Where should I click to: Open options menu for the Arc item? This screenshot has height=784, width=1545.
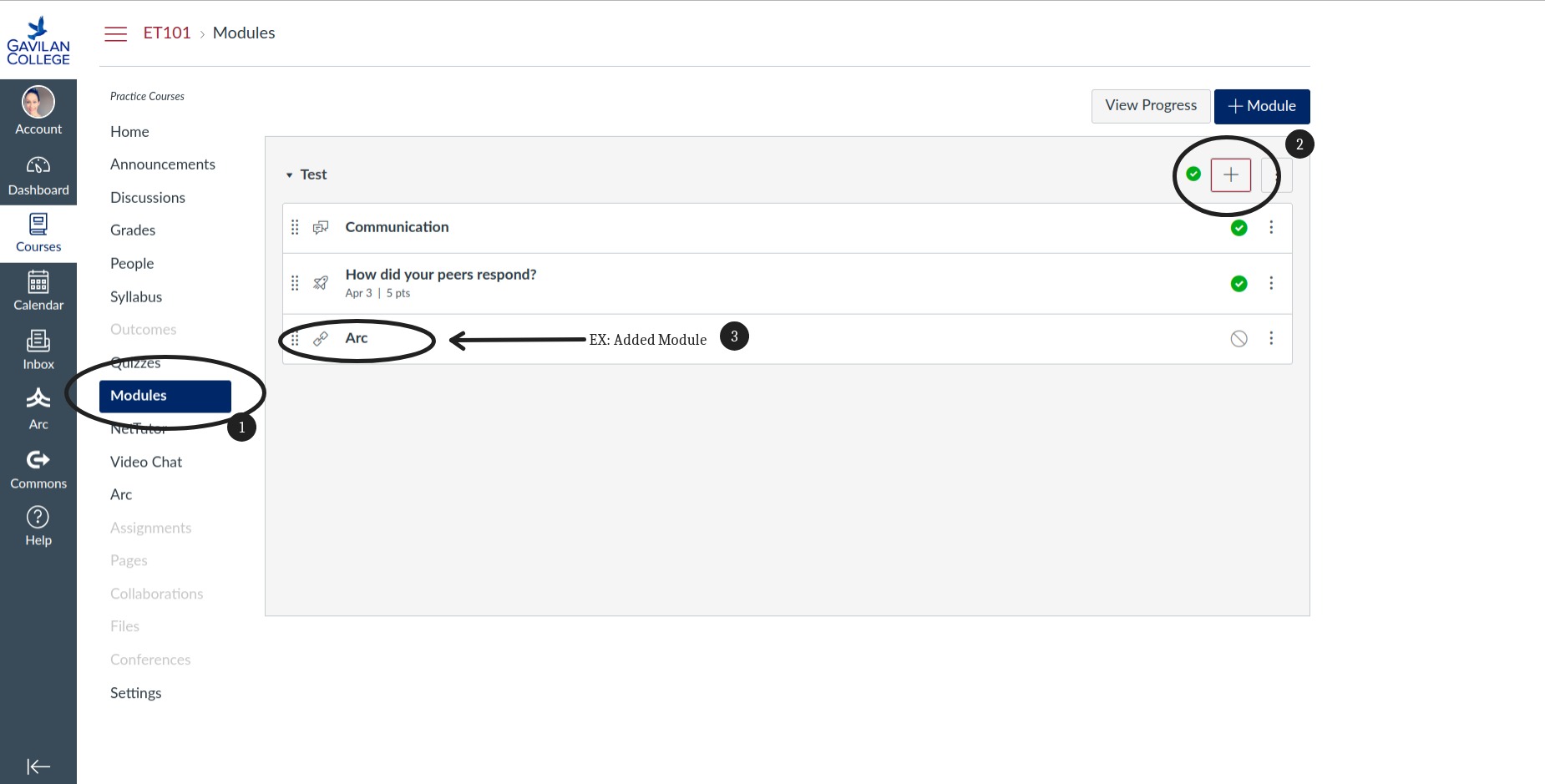point(1271,339)
